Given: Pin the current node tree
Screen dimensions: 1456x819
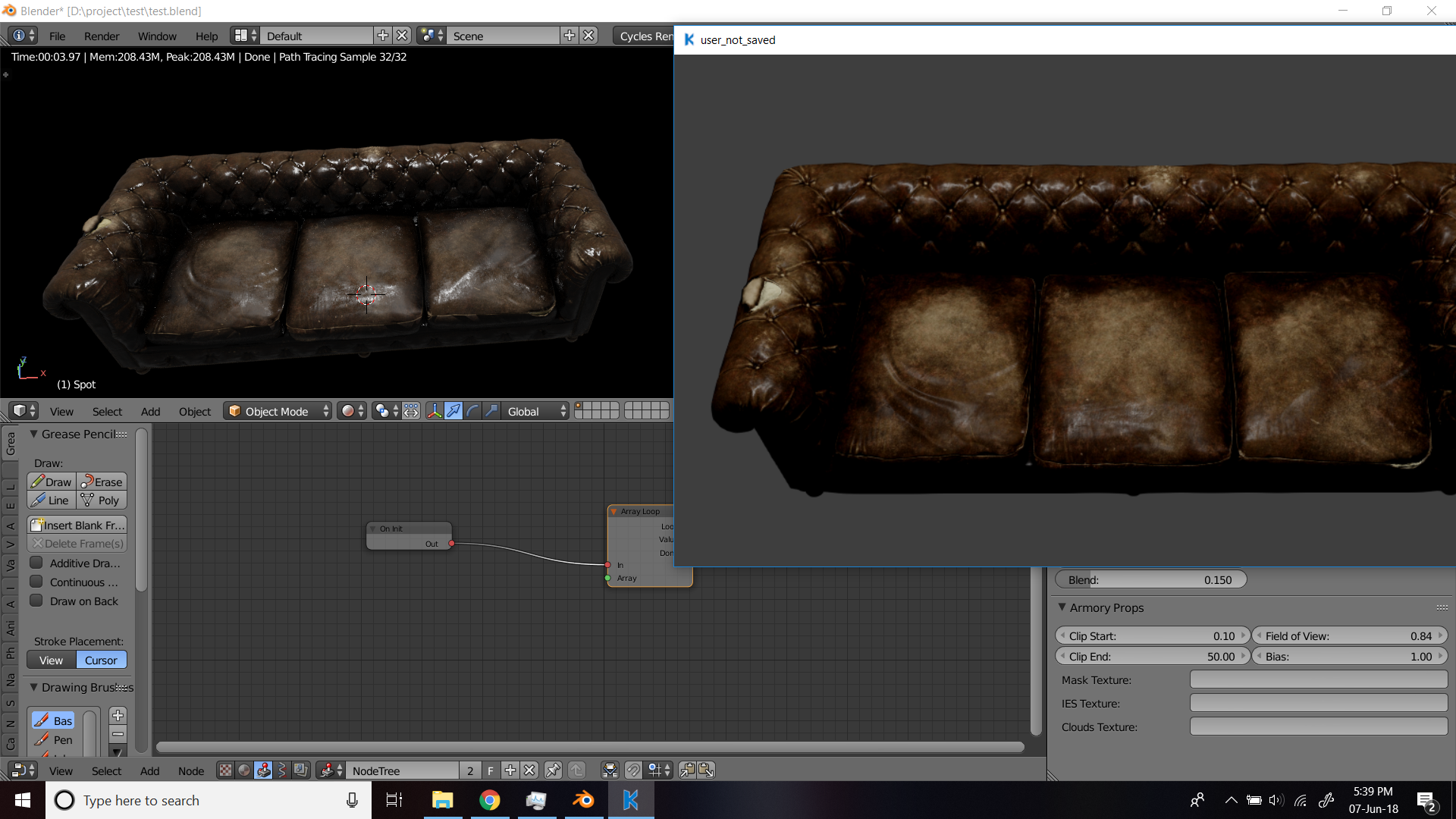Looking at the screenshot, I should (x=554, y=770).
